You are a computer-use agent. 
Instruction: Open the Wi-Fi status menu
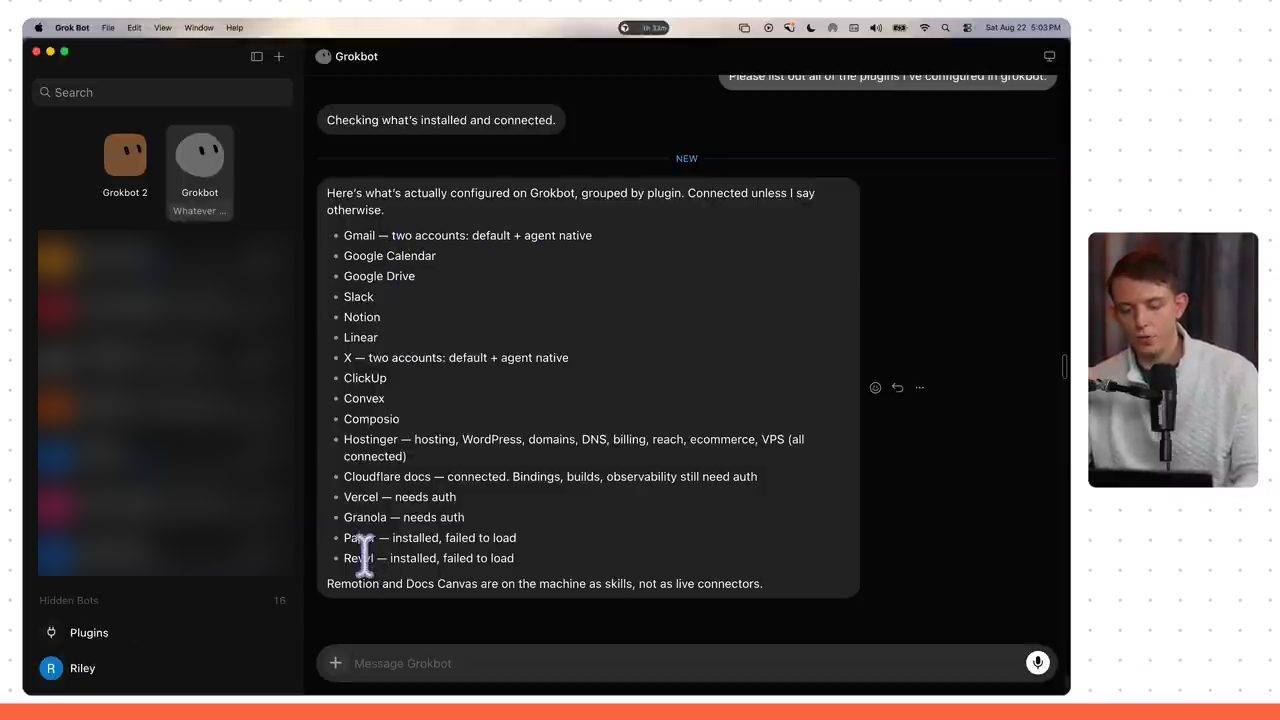[924, 28]
